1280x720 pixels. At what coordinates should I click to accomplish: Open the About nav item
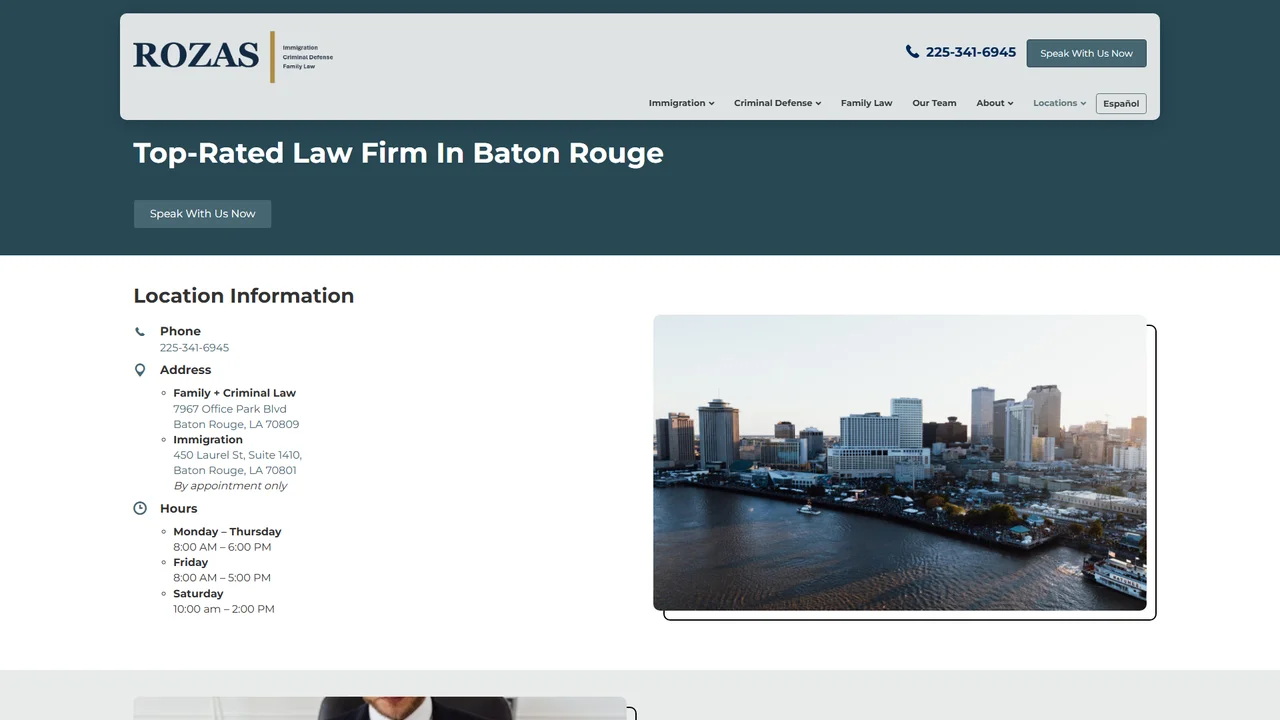pos(990,103)
